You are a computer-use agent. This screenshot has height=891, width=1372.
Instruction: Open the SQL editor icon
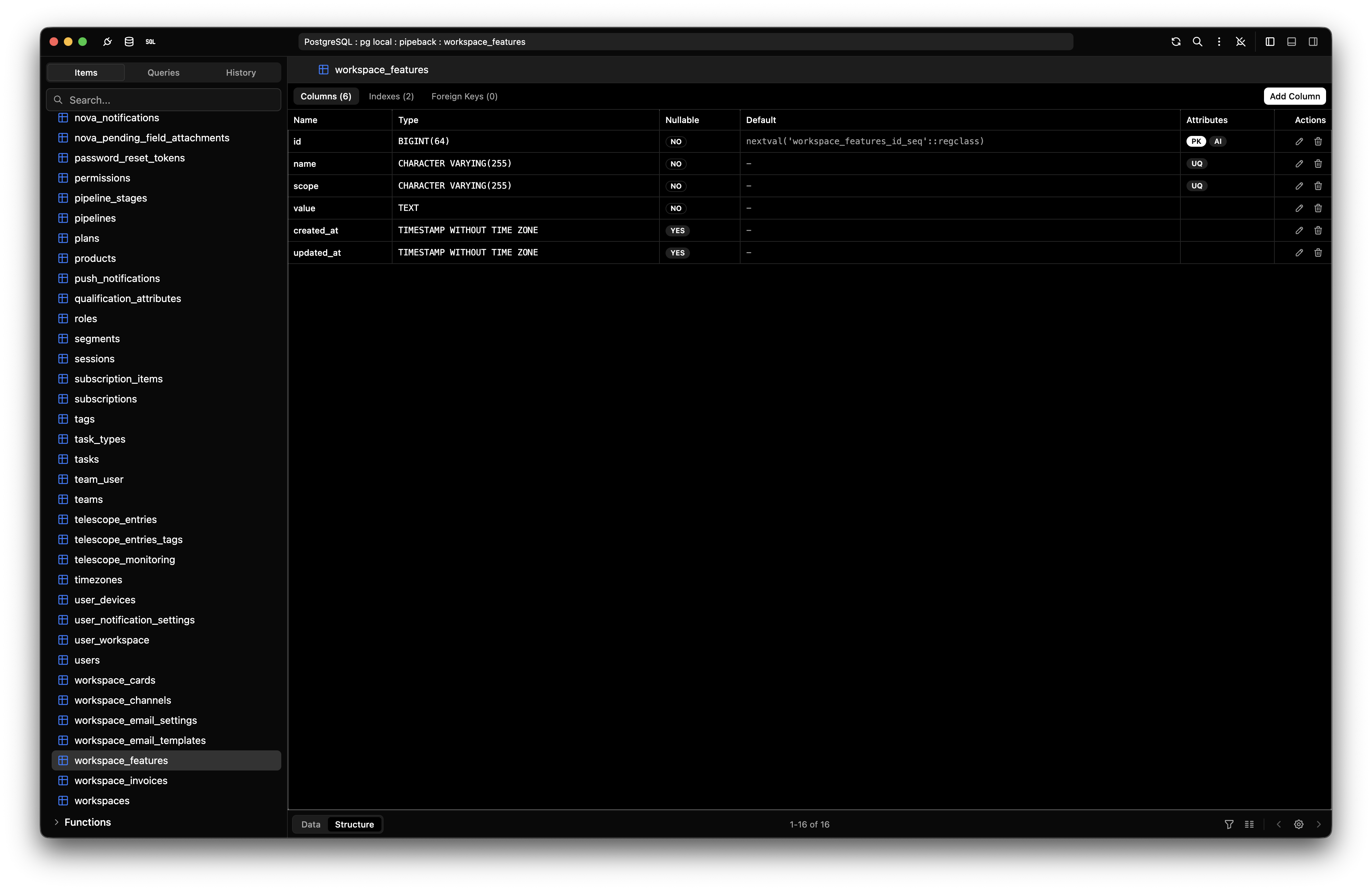point(150,42)
